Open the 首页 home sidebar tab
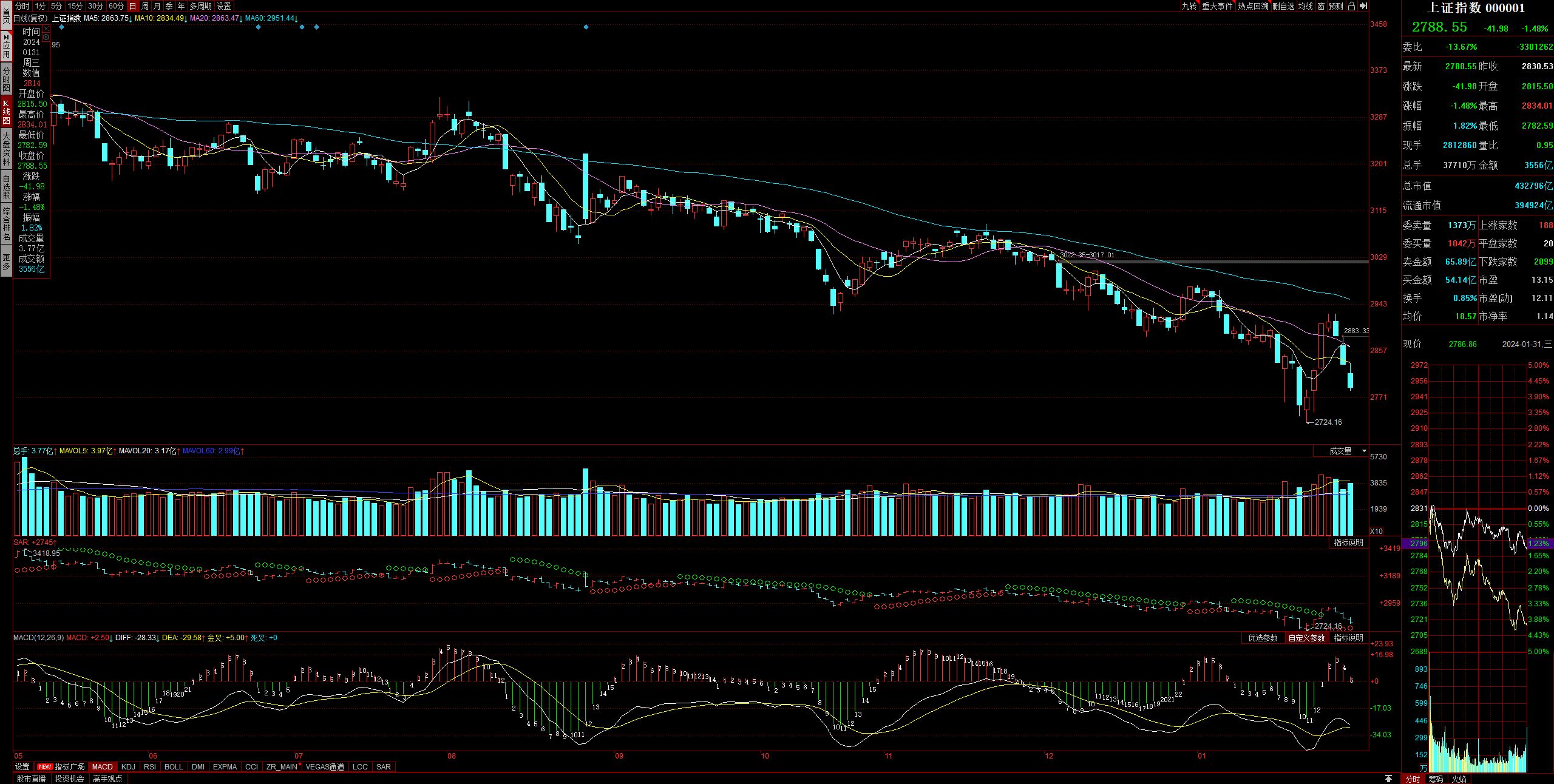 click(6, 15)
